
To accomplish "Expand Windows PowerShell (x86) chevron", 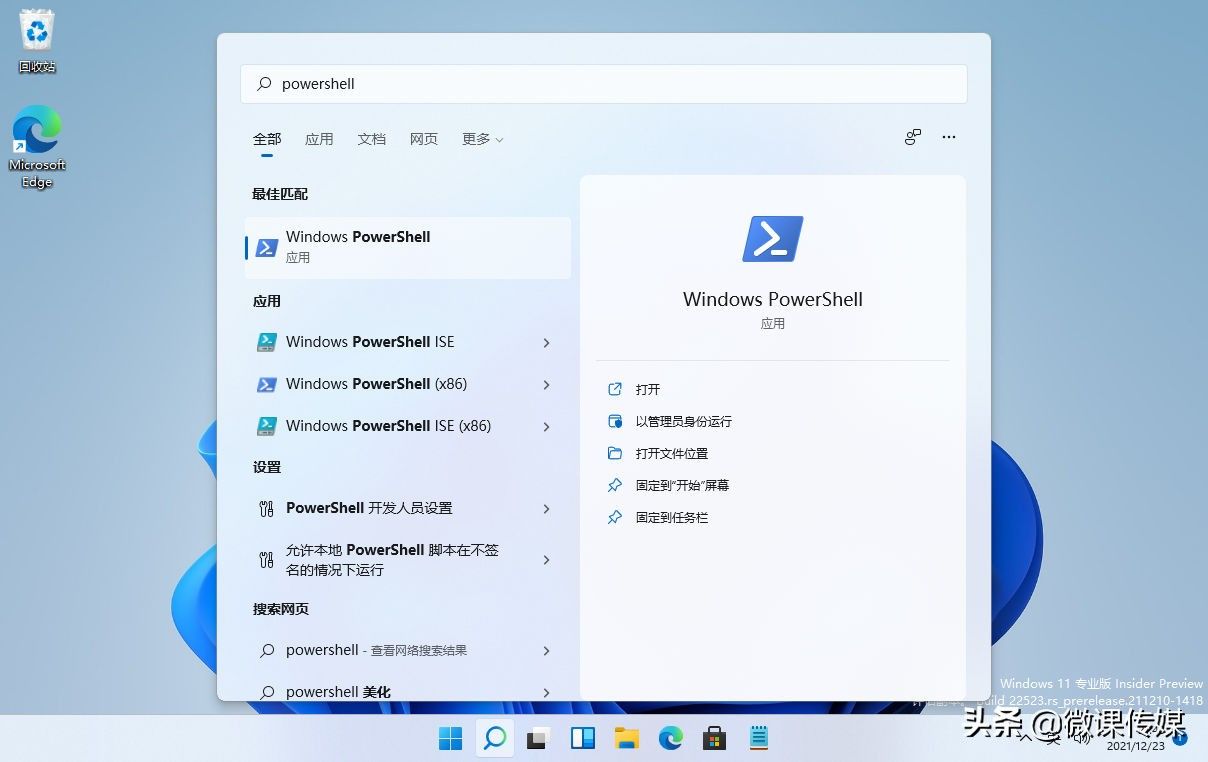I will [x=546, y=385].
